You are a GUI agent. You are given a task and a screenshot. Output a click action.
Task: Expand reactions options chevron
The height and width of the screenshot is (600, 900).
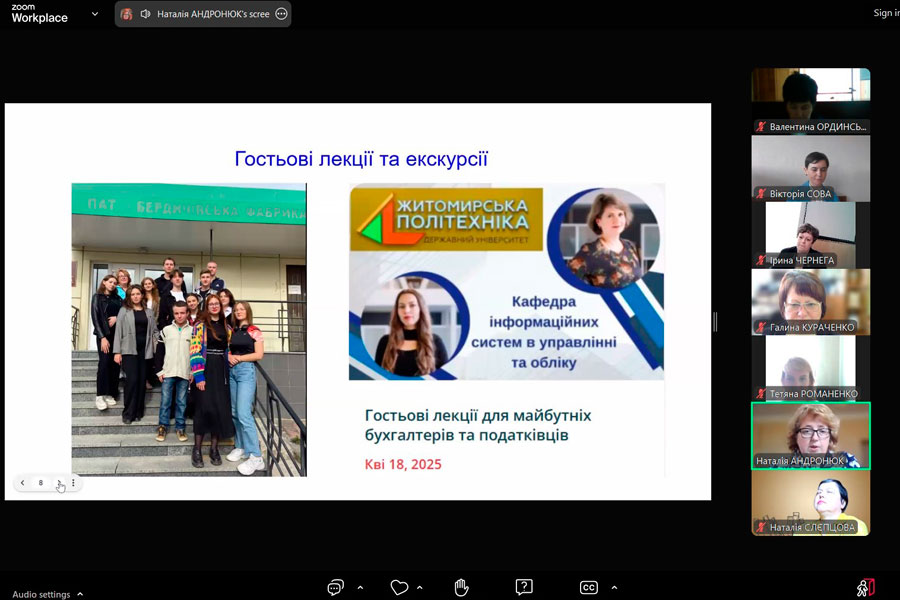pyautogui.click(x=420, y=588)
